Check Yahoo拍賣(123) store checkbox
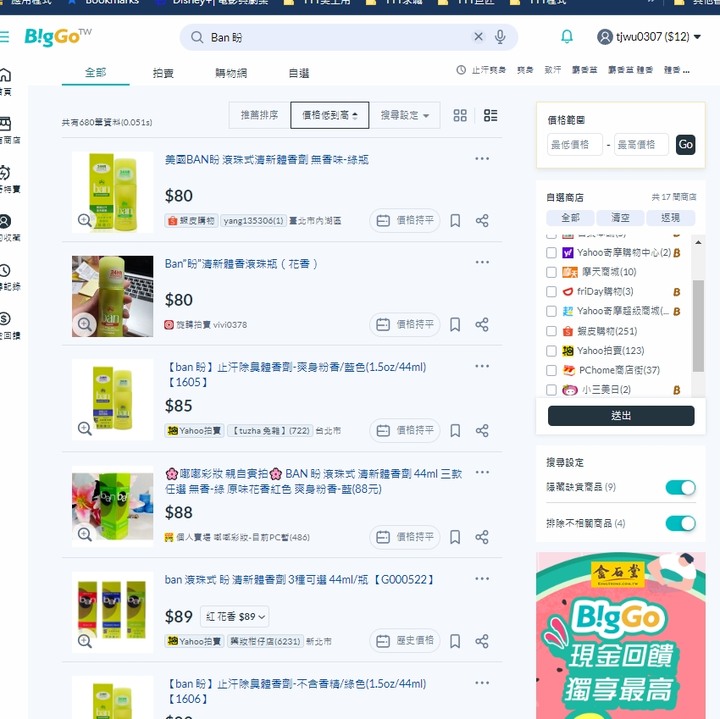Viewport: 720px width, 719px height. pyautogui.click(x=551, y=351)
